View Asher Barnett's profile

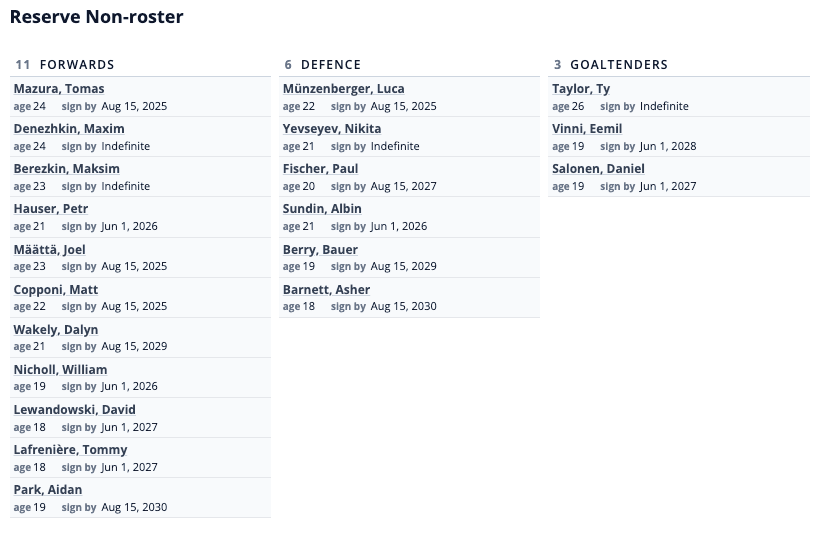(326, 290)
